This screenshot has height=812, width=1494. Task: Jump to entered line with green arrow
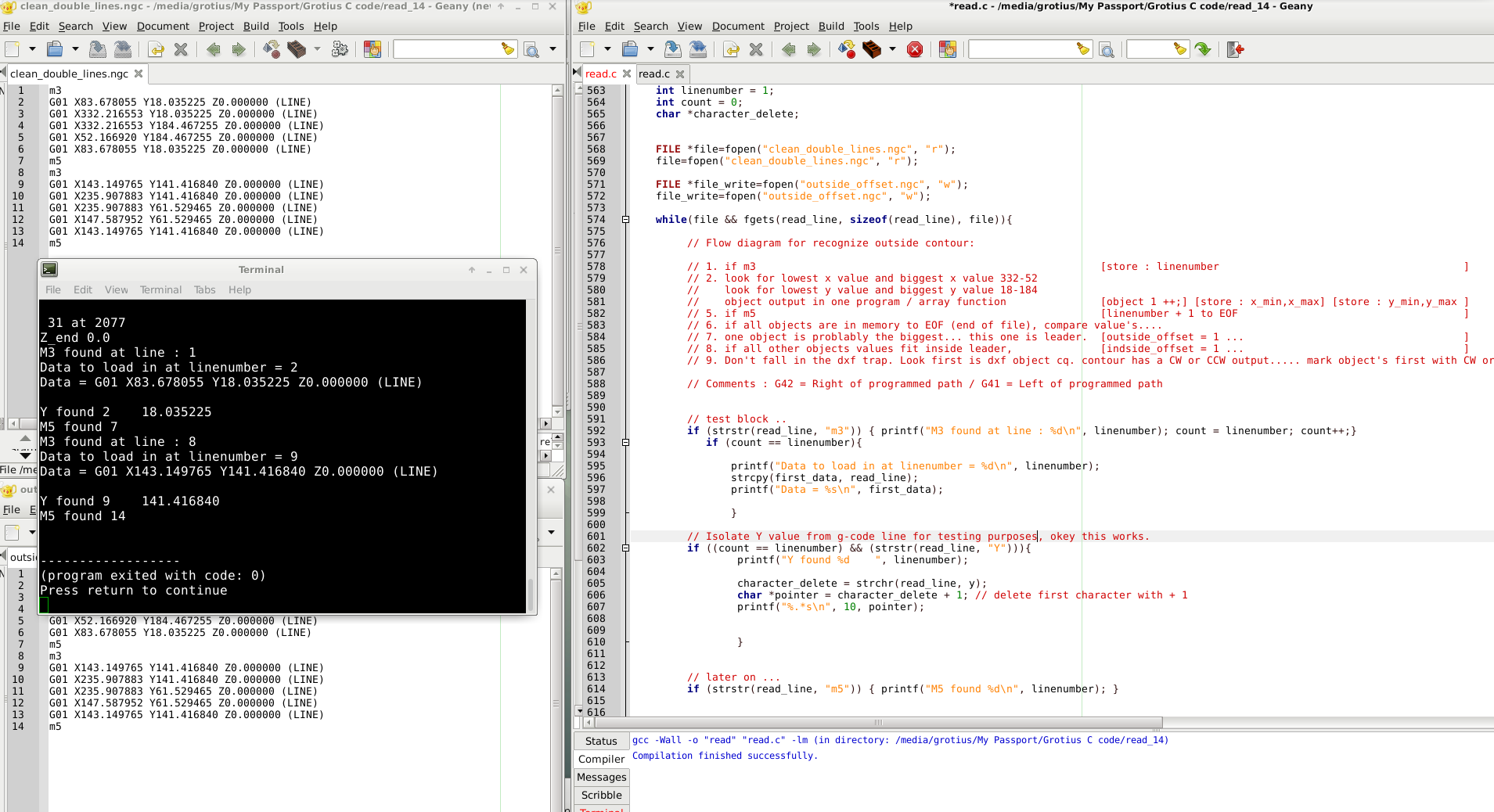(x=1204, y=49)
